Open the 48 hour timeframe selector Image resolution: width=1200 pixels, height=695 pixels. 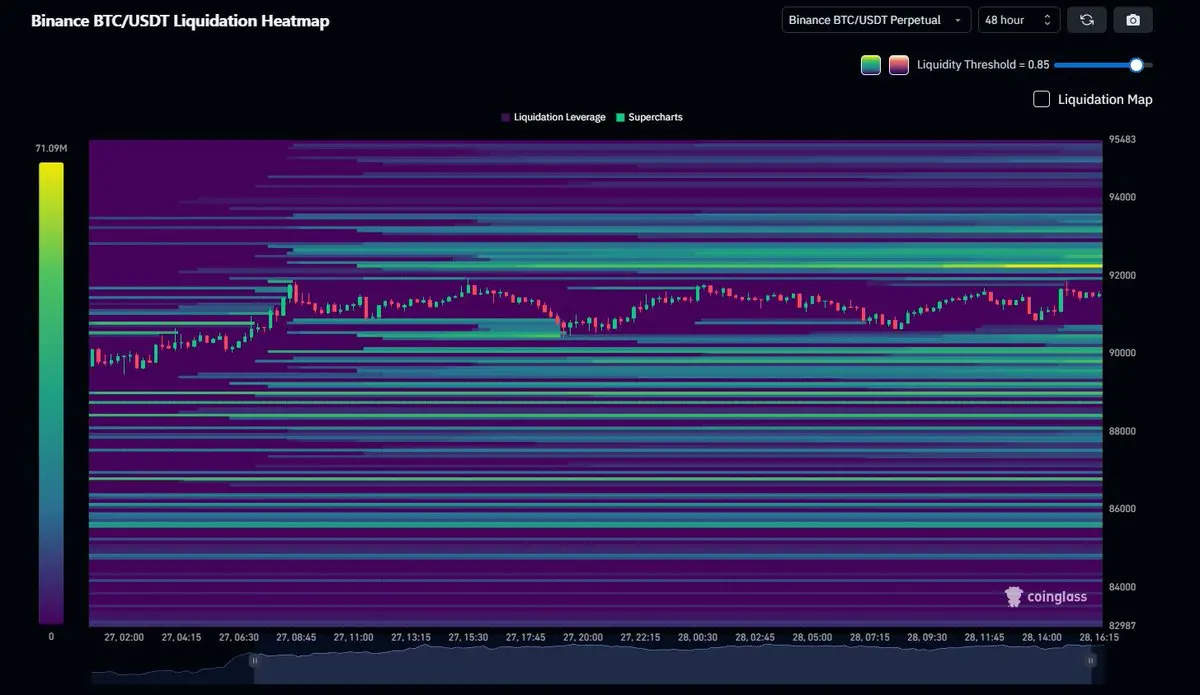click(x=1019, y=20)
